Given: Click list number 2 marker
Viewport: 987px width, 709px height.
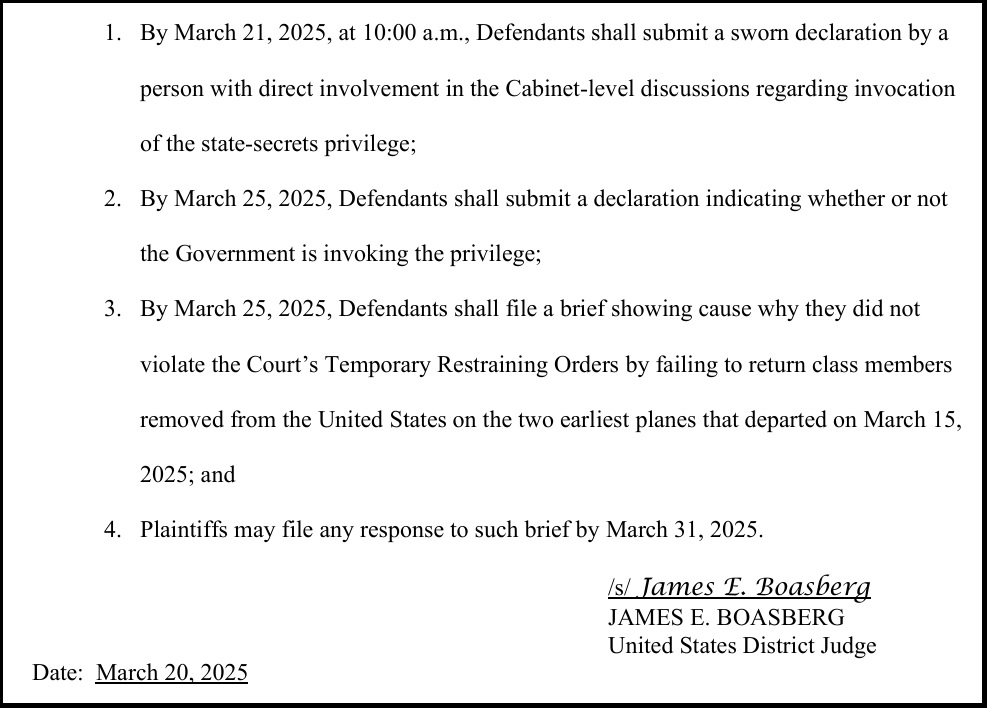Looking at the screenshot, I should (x=112, y=199).
